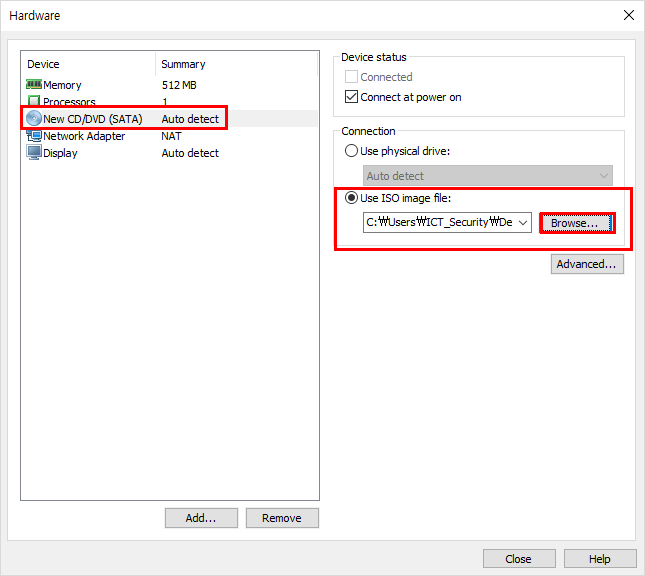Open Advanced CD/DVD settings
This screenshot has height=576, width=645.
pyautogui.click(x=587, y=264)
